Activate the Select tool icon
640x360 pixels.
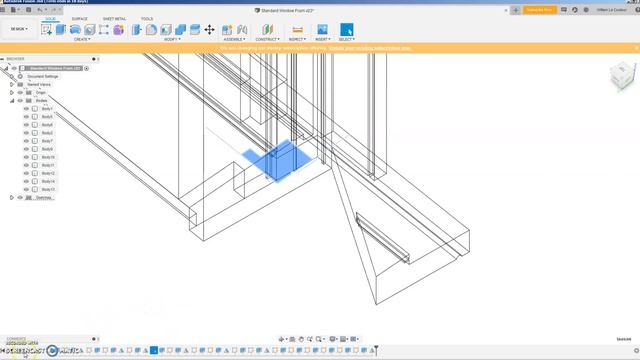coord(347,29)
